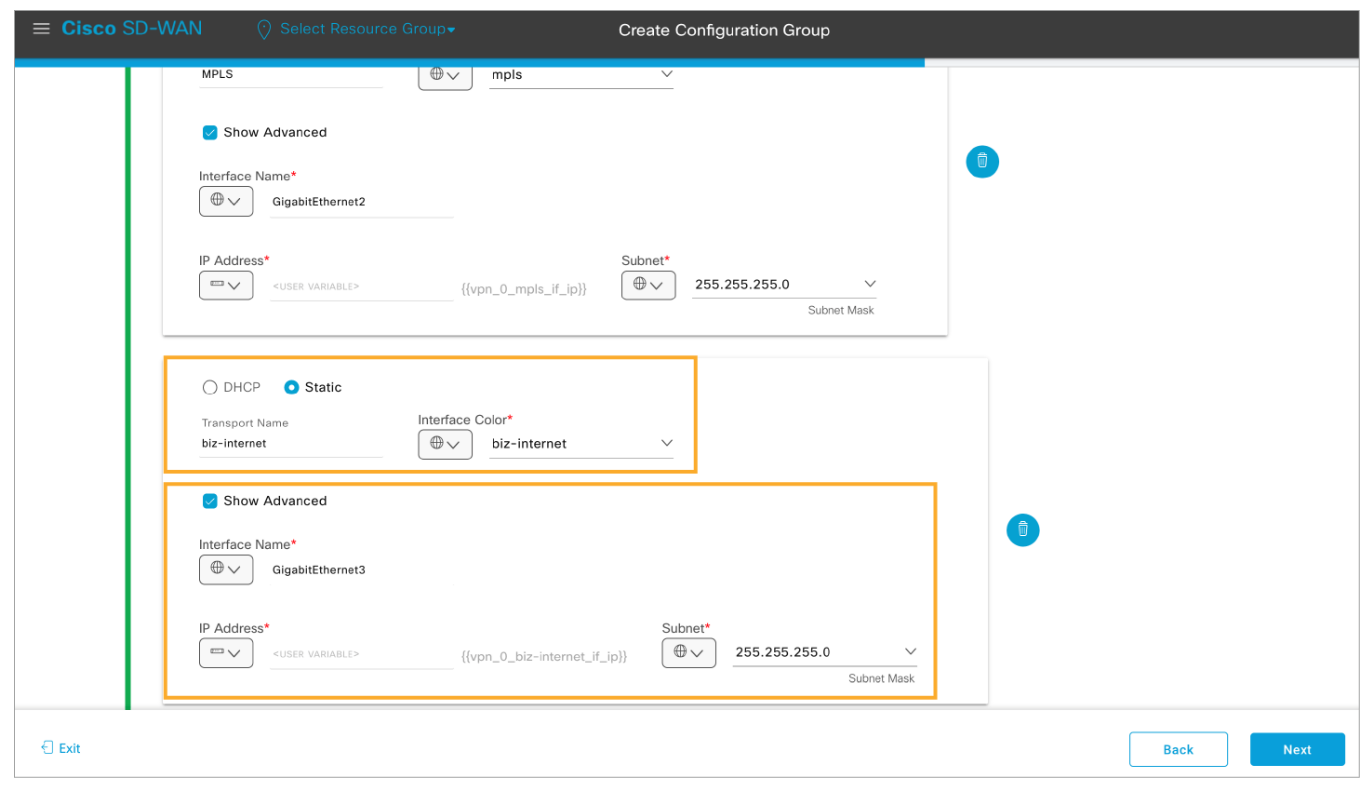Screen dimensions: 1369x789
Task: Select the DHCP radio button
Action: (x=210, y=388)
